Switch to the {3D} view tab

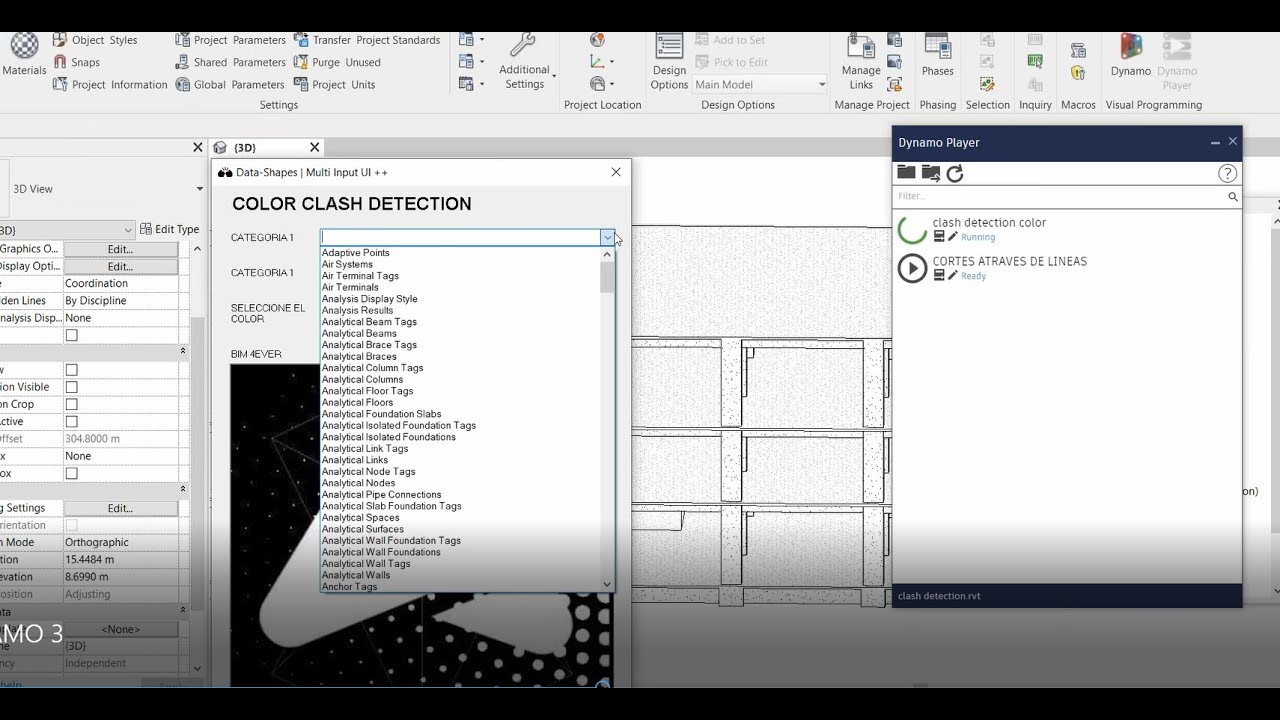245,147
